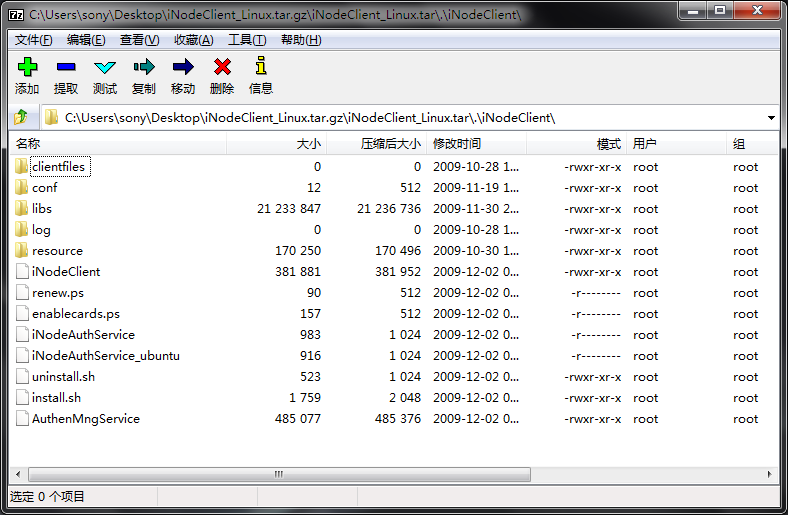Sort by 修改时间 column header
The width and height of the screenshot is (788, 515).
[x=476, y=144]
